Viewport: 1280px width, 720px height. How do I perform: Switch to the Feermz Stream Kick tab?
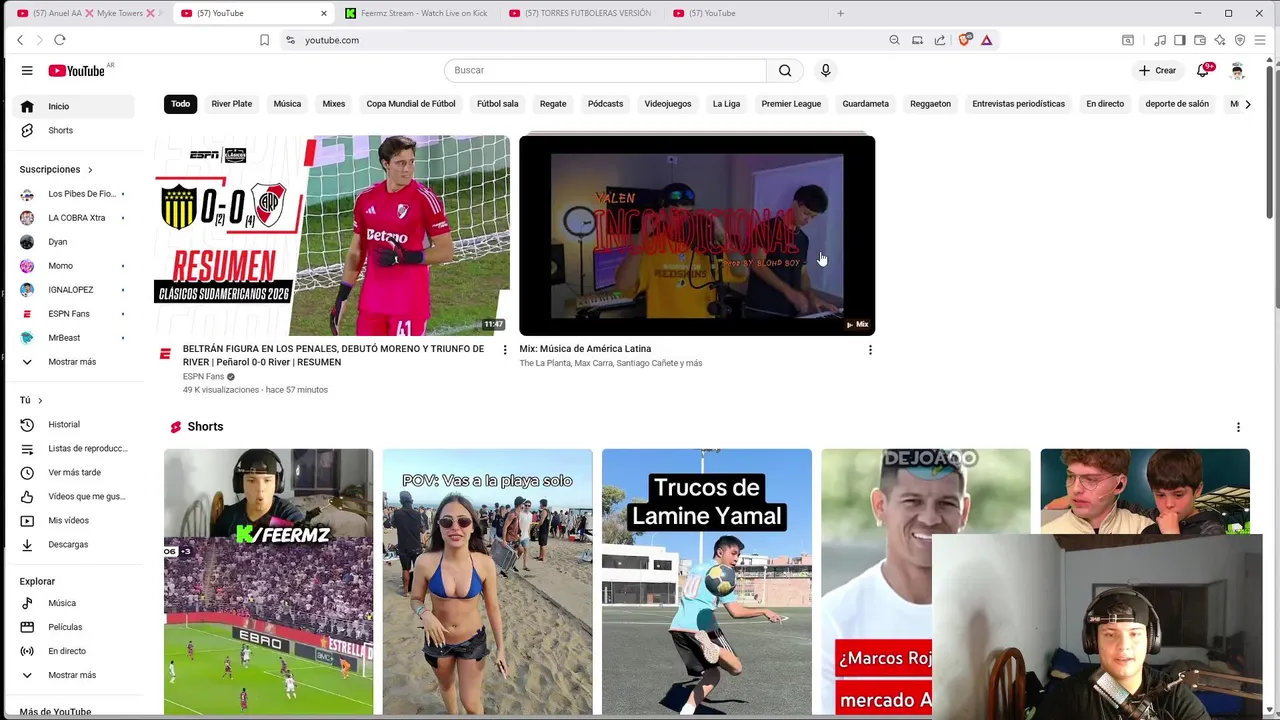pos(416,13)
